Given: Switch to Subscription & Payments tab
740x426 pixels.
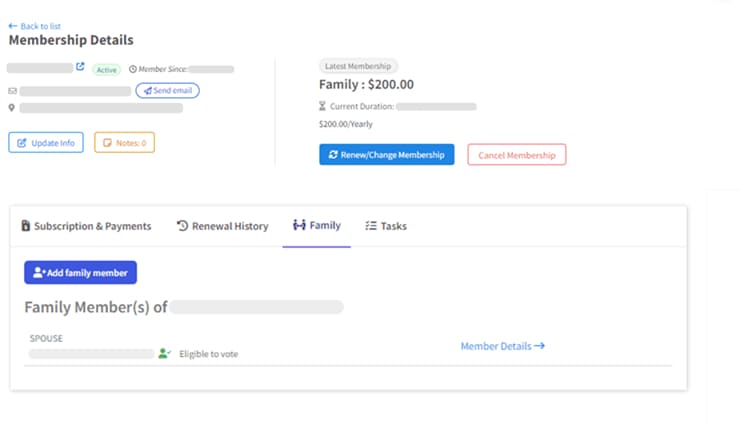Looking at the screenshot, I should (x=86, y=226).
